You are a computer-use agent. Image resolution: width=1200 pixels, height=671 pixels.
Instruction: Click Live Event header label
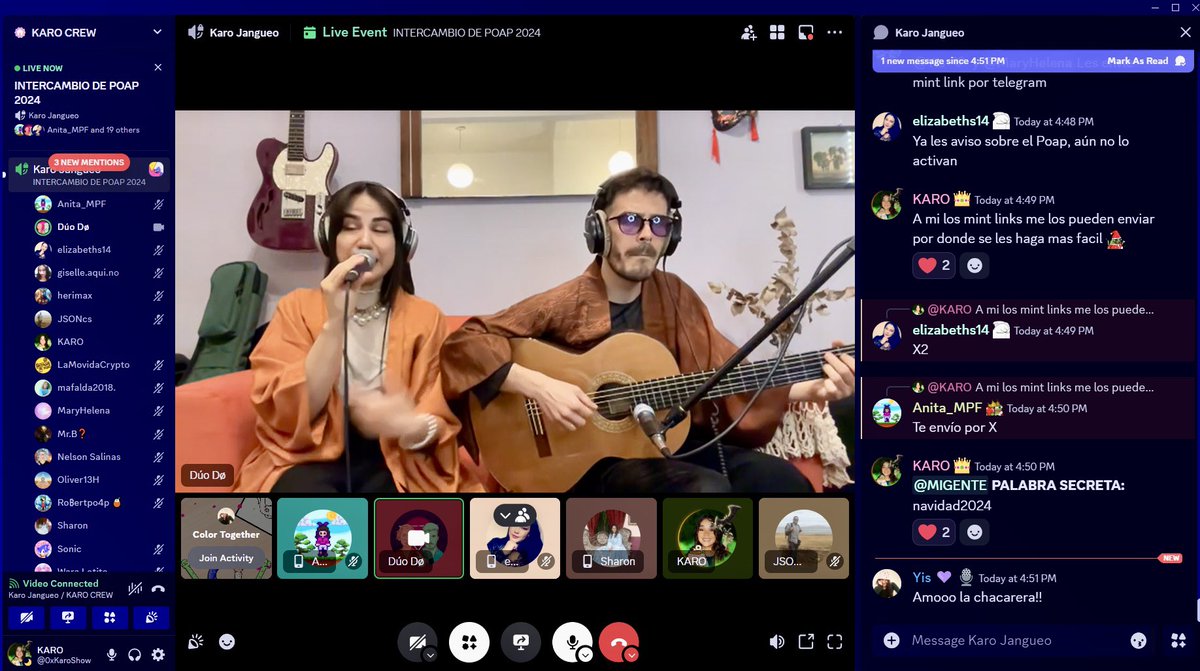coord(354,32)
